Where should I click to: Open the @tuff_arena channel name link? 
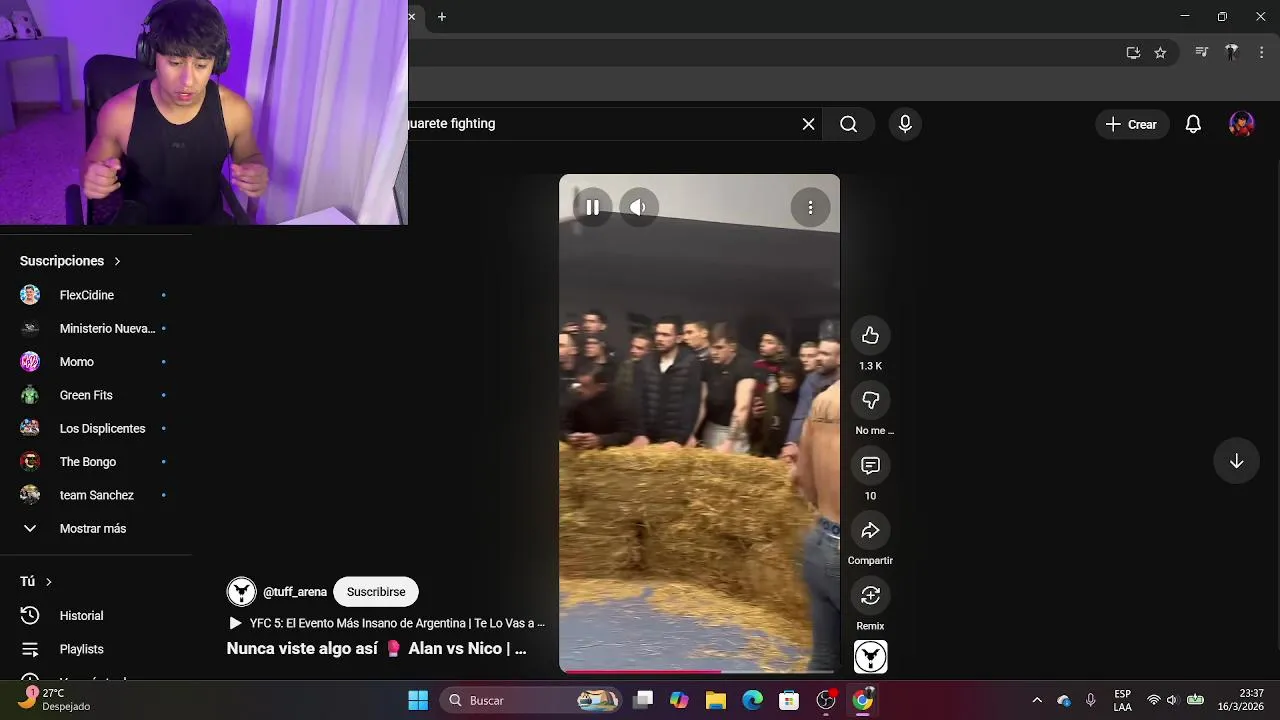(295, 592)
